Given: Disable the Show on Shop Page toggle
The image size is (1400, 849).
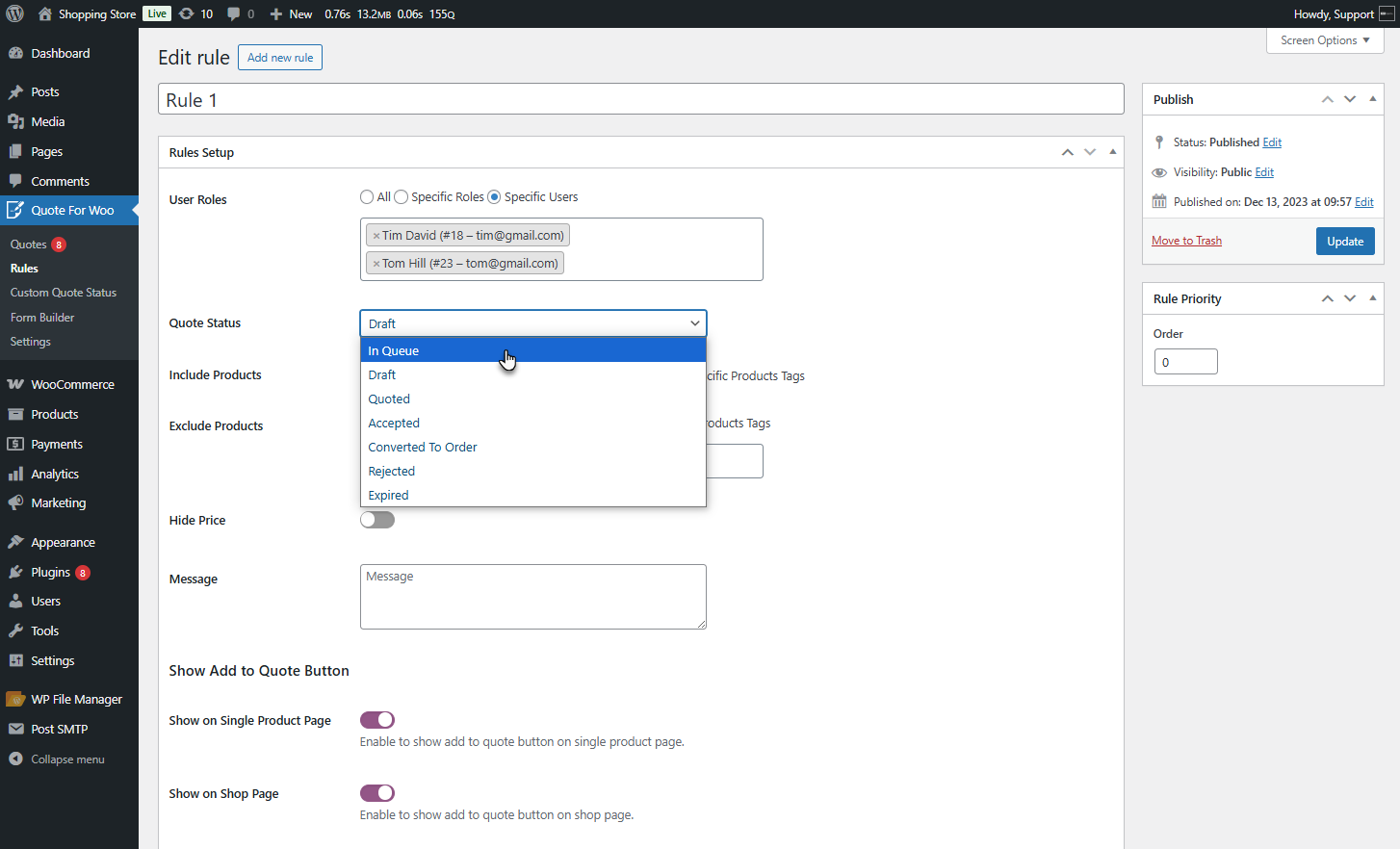Looking at the screenshot, I should point(376,792).
